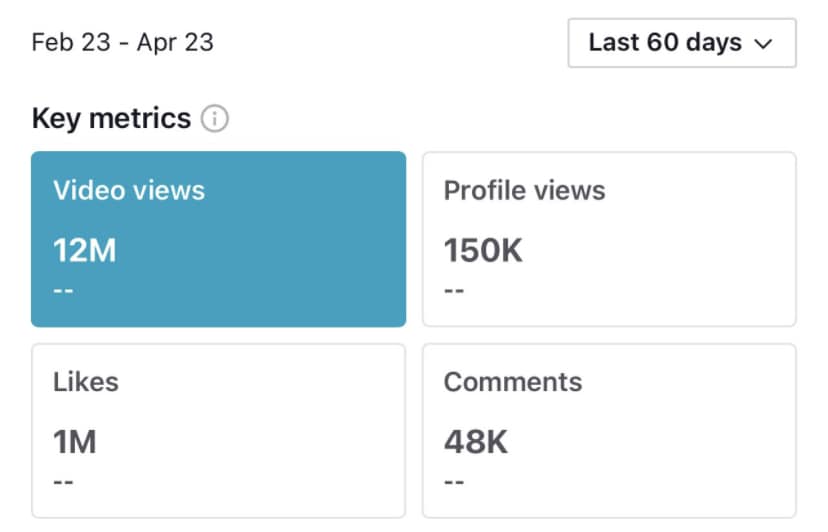Click the dash placeholder under 12M

tap(64, 291)
